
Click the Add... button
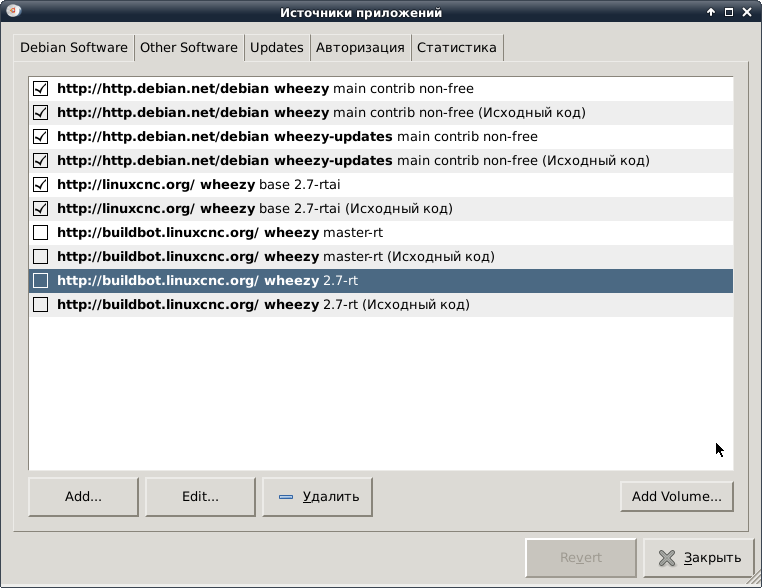[x=84, y=497]
